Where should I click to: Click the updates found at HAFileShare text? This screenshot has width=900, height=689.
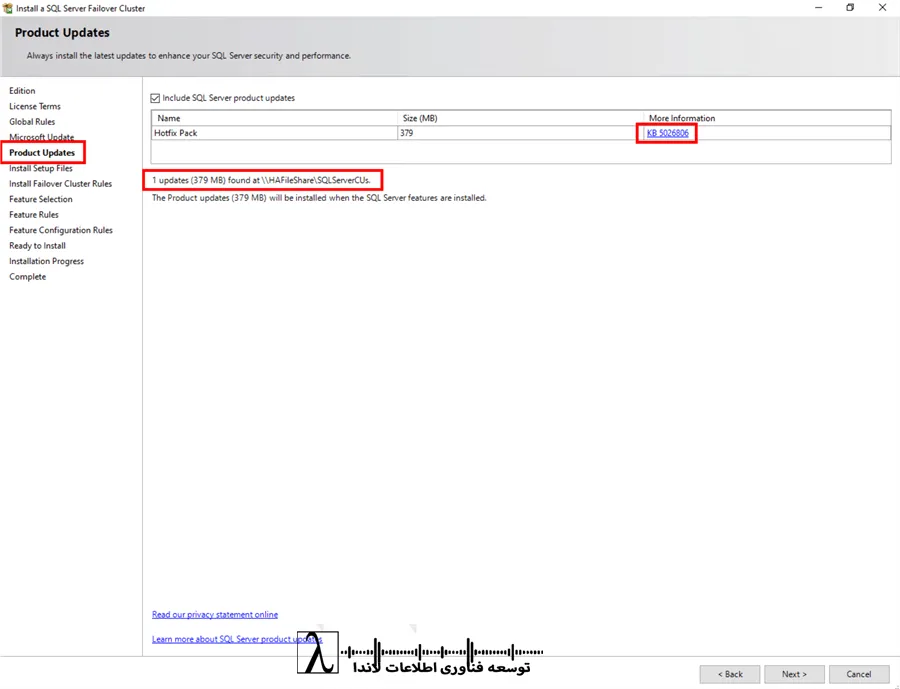(x=262, y=180)
